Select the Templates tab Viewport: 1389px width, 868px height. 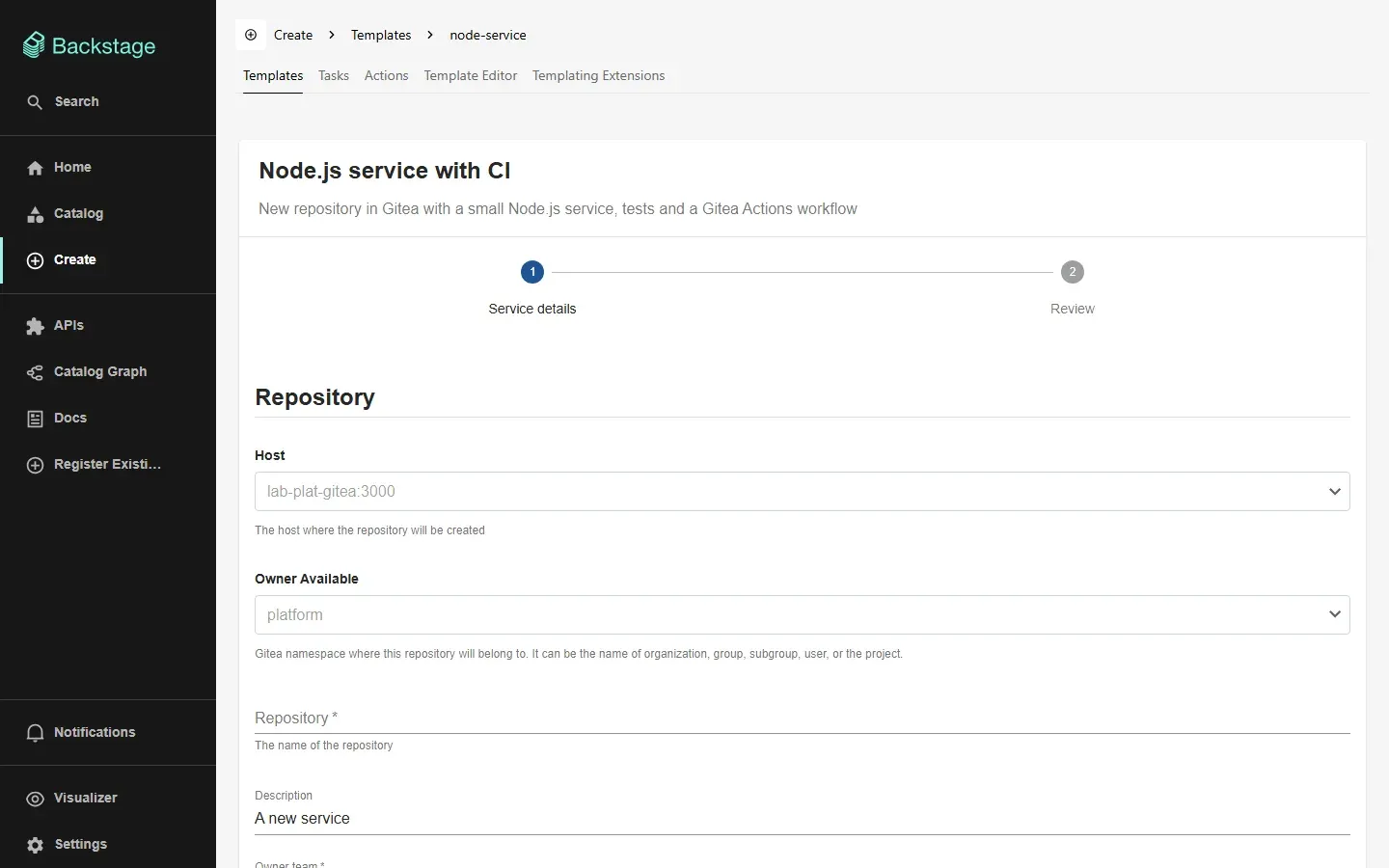click(273, 75)
